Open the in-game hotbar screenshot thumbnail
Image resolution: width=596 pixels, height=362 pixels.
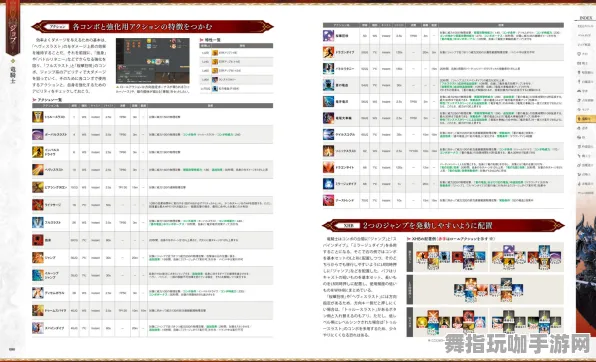click(152, 61)
